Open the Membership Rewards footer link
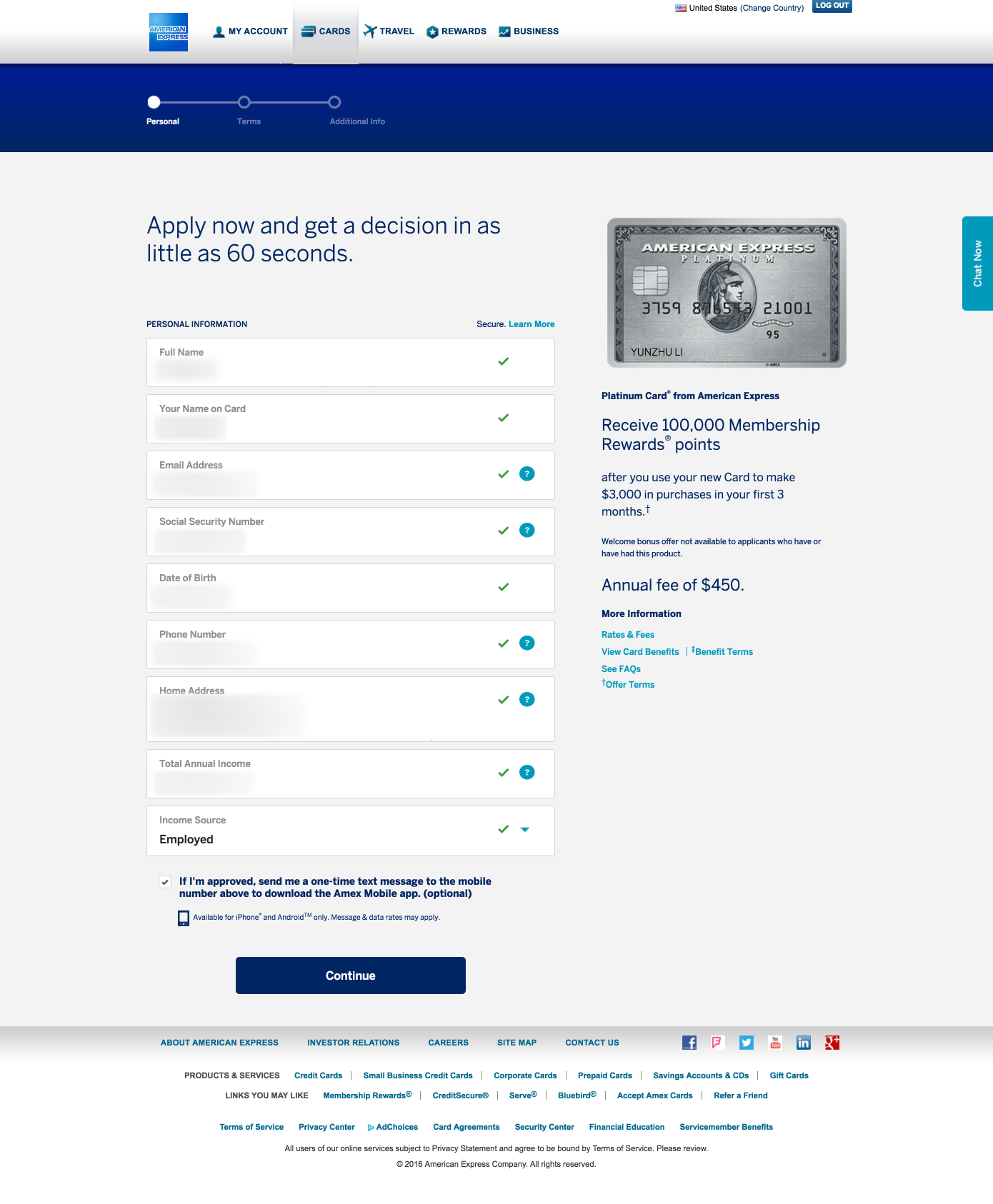The width and height of the screenshot is (993, 1204). pos(367,1095)
